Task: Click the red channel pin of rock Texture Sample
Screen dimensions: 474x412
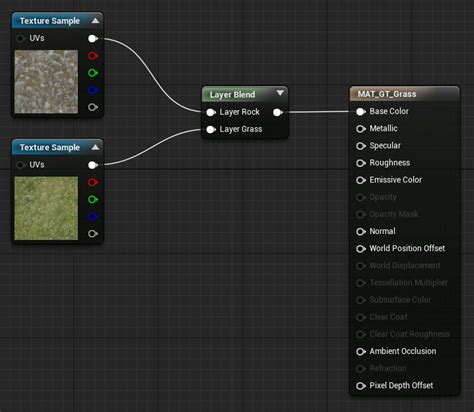Action: 93,56
